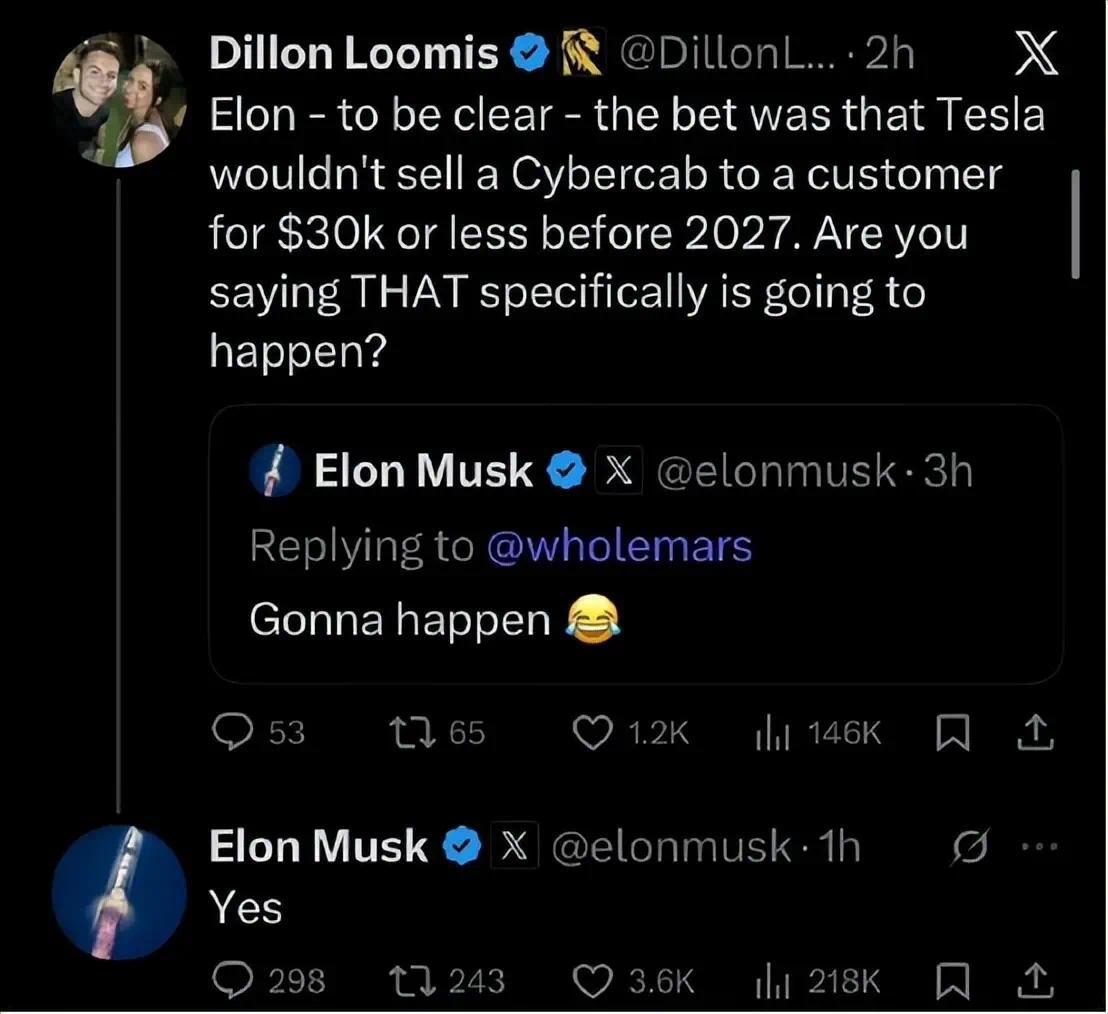Image resolution: width=1108 pixels, height=1014 pixels.
Task: Repost Dillon Loomis's tweet with 65 reposts
Action: tap(405, 735)
